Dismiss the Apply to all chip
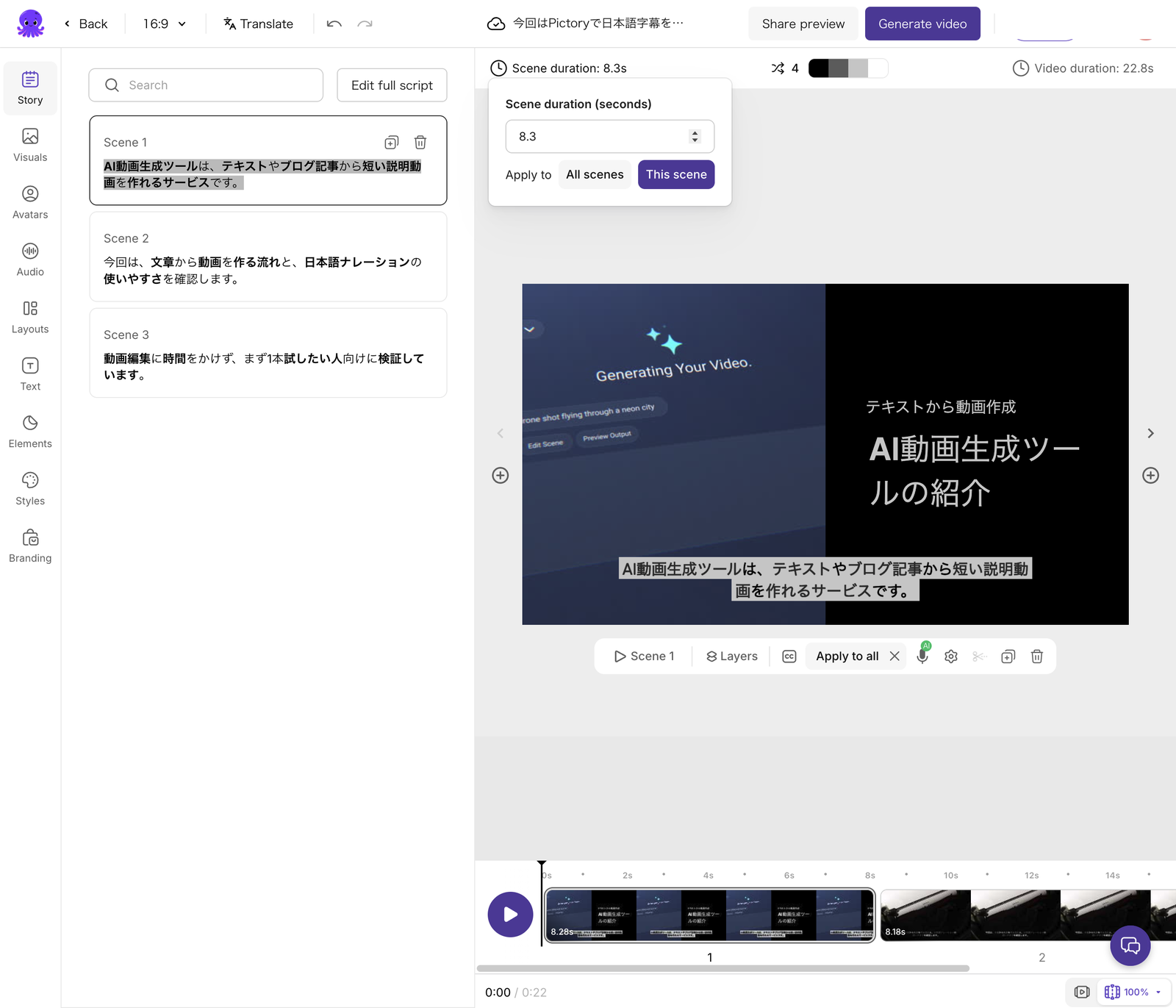Viewport: 1176px width, 1008px height. (x=894, y=656)
